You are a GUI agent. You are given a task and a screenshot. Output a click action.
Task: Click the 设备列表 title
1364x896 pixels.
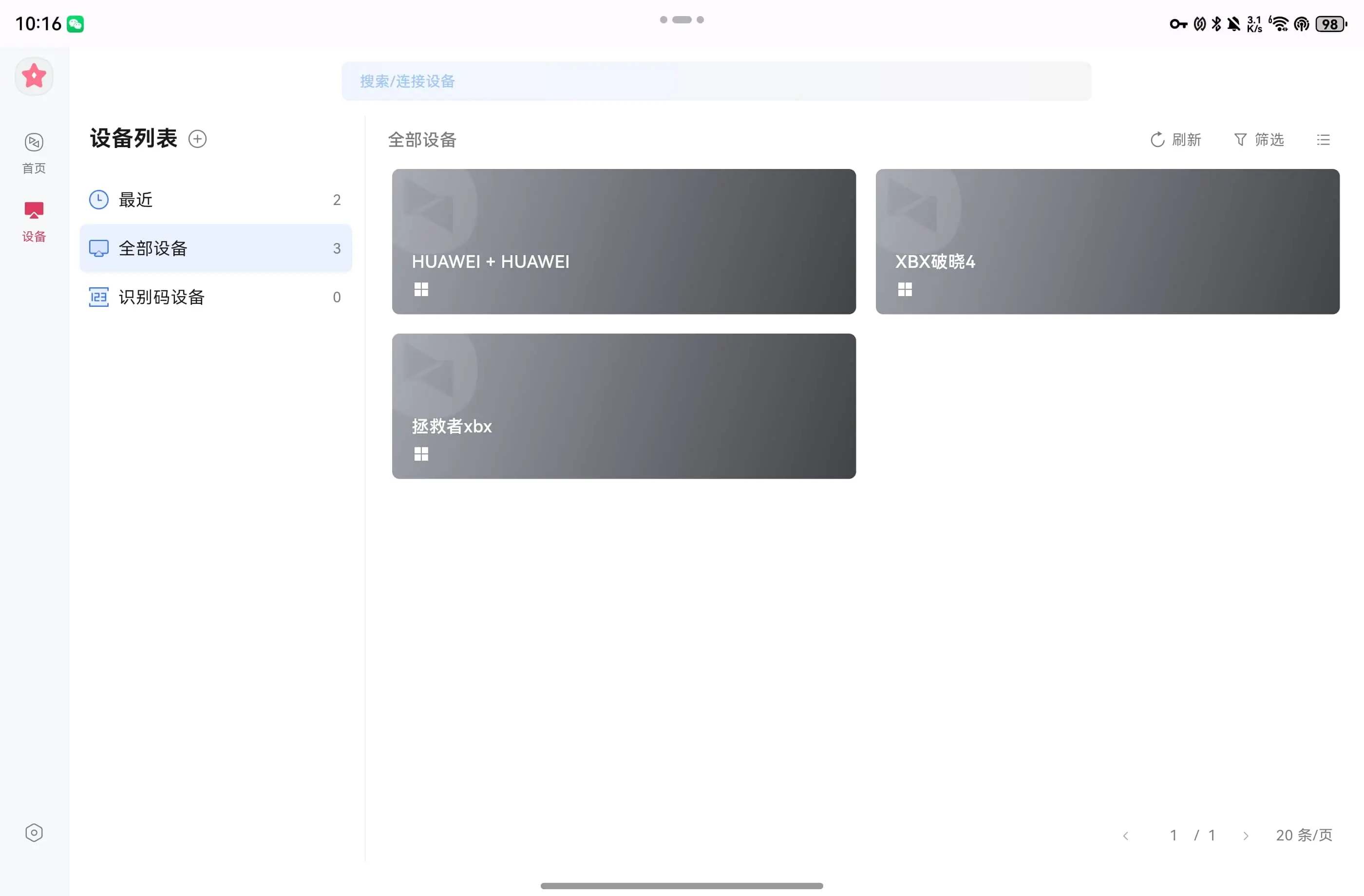point(133,139)
